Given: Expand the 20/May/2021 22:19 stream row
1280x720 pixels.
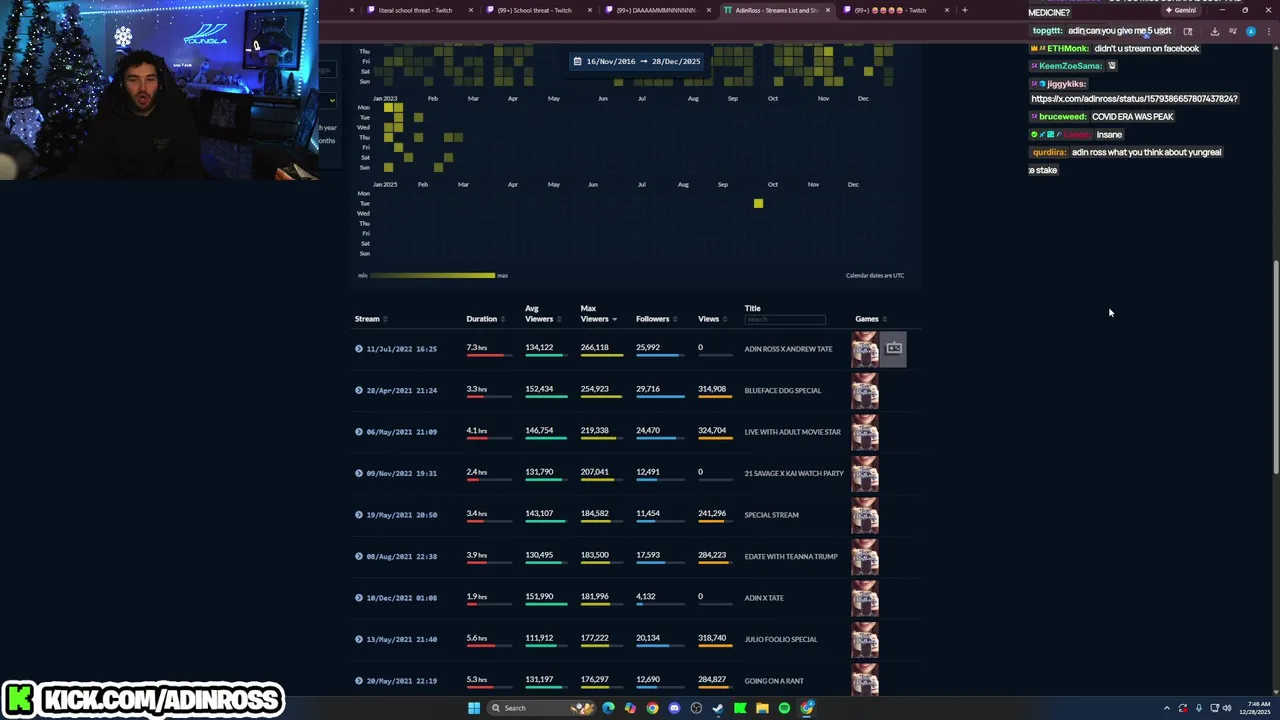Looking at the screenshot, I should pyautogui.click(x=358, y=681).
